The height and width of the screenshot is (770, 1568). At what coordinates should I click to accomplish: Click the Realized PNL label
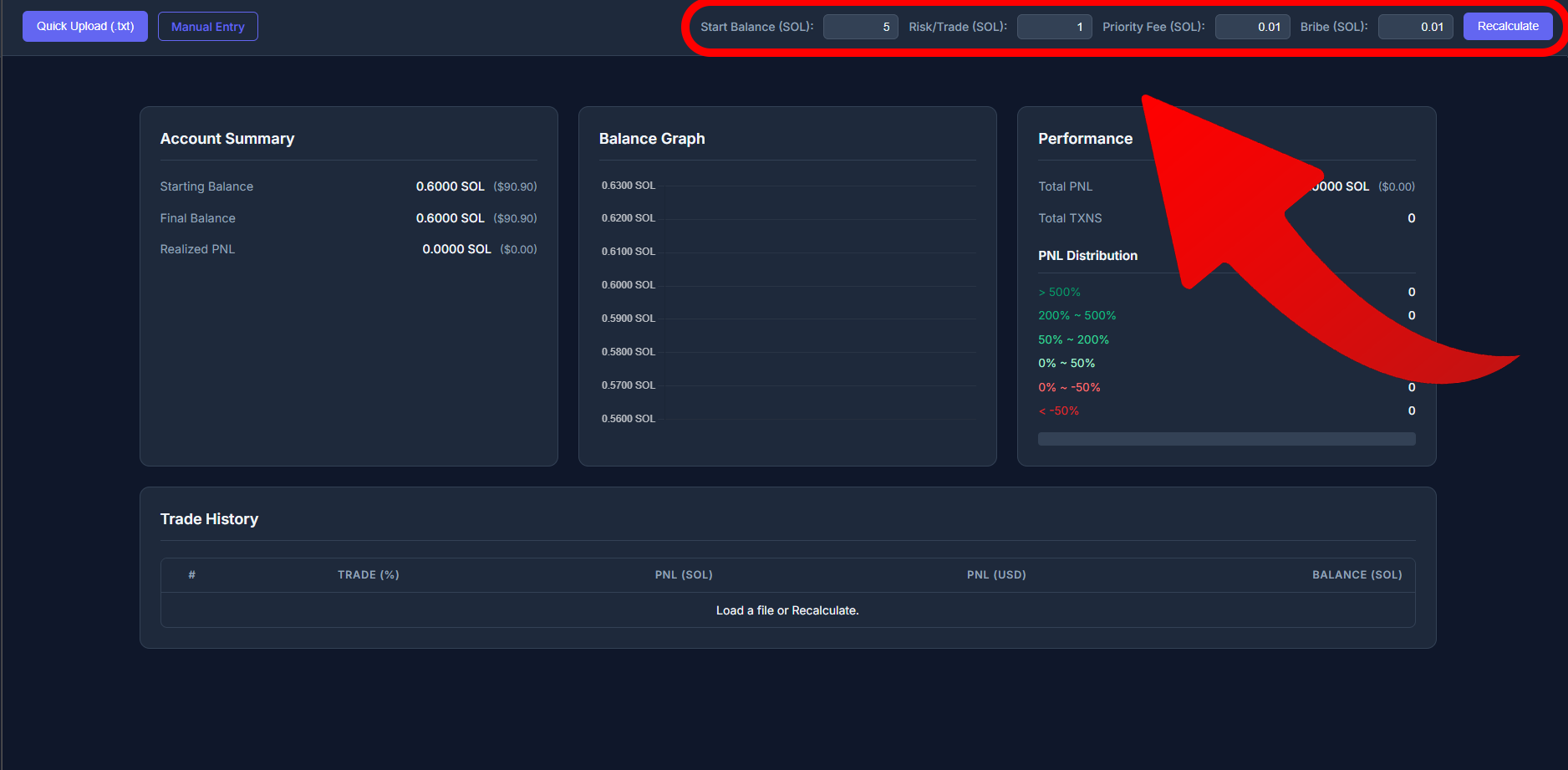197,249
